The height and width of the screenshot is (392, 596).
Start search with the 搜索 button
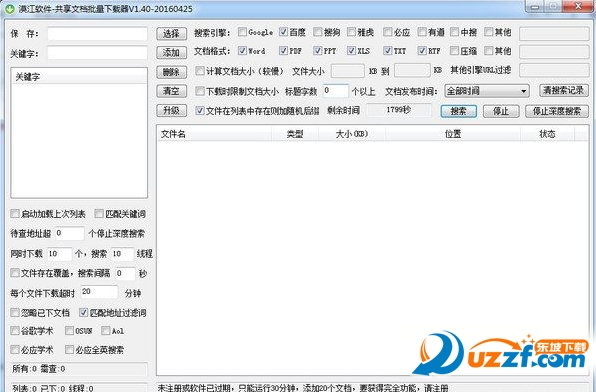click(458, 111)
